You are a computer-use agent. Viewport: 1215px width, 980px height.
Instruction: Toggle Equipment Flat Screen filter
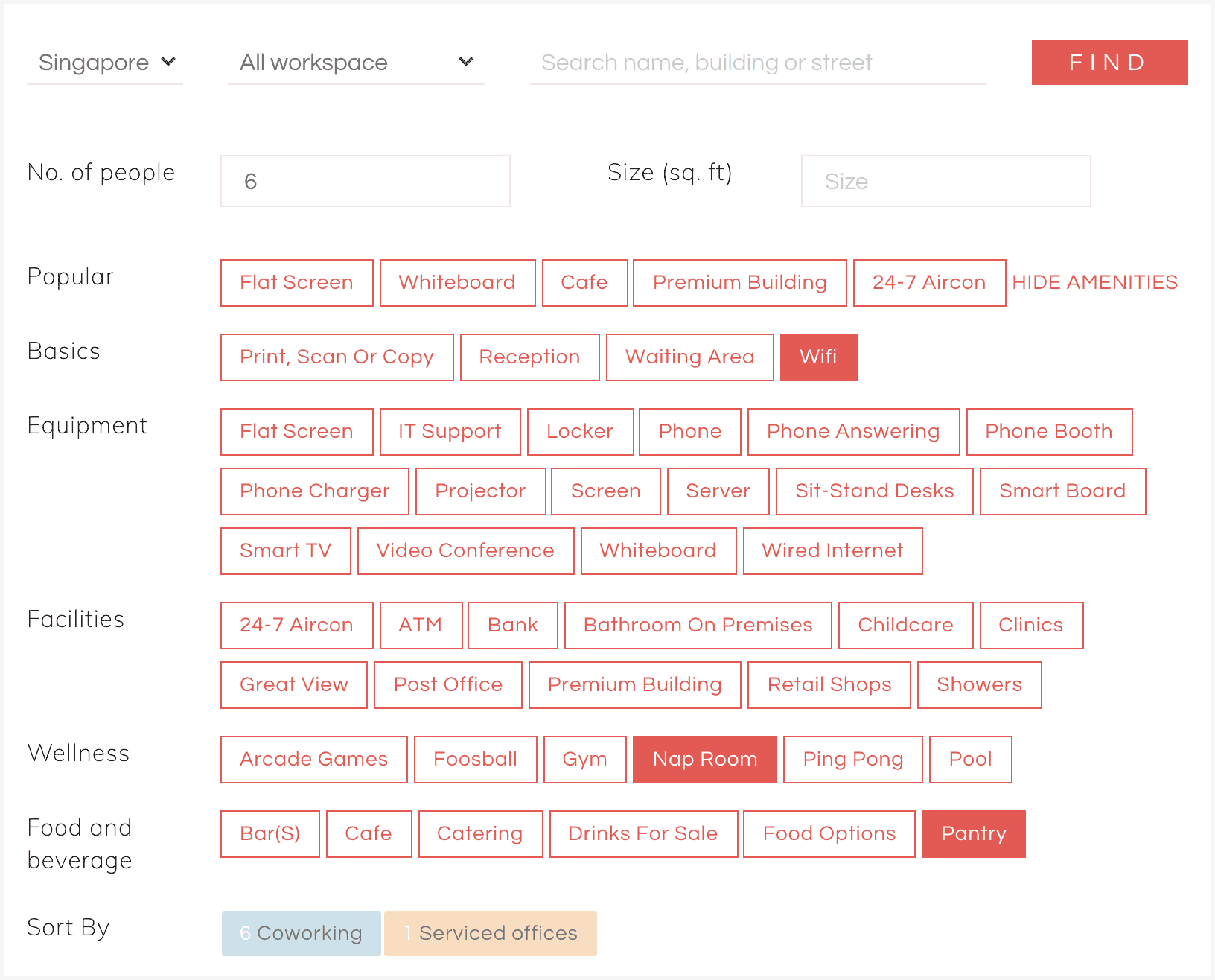tap(297, 432)
